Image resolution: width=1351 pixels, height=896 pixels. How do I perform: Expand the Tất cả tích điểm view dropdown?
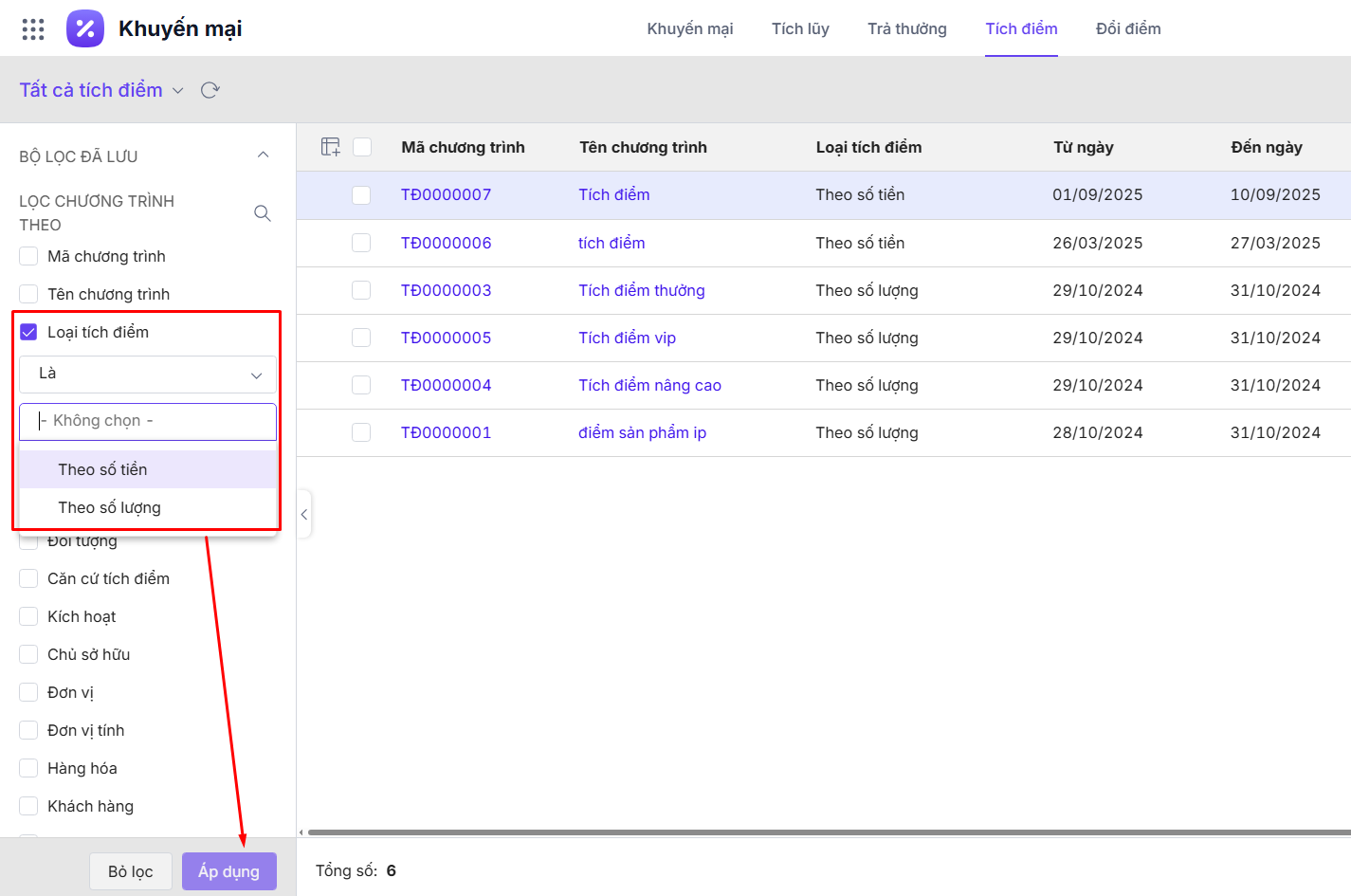pos(177,91)
